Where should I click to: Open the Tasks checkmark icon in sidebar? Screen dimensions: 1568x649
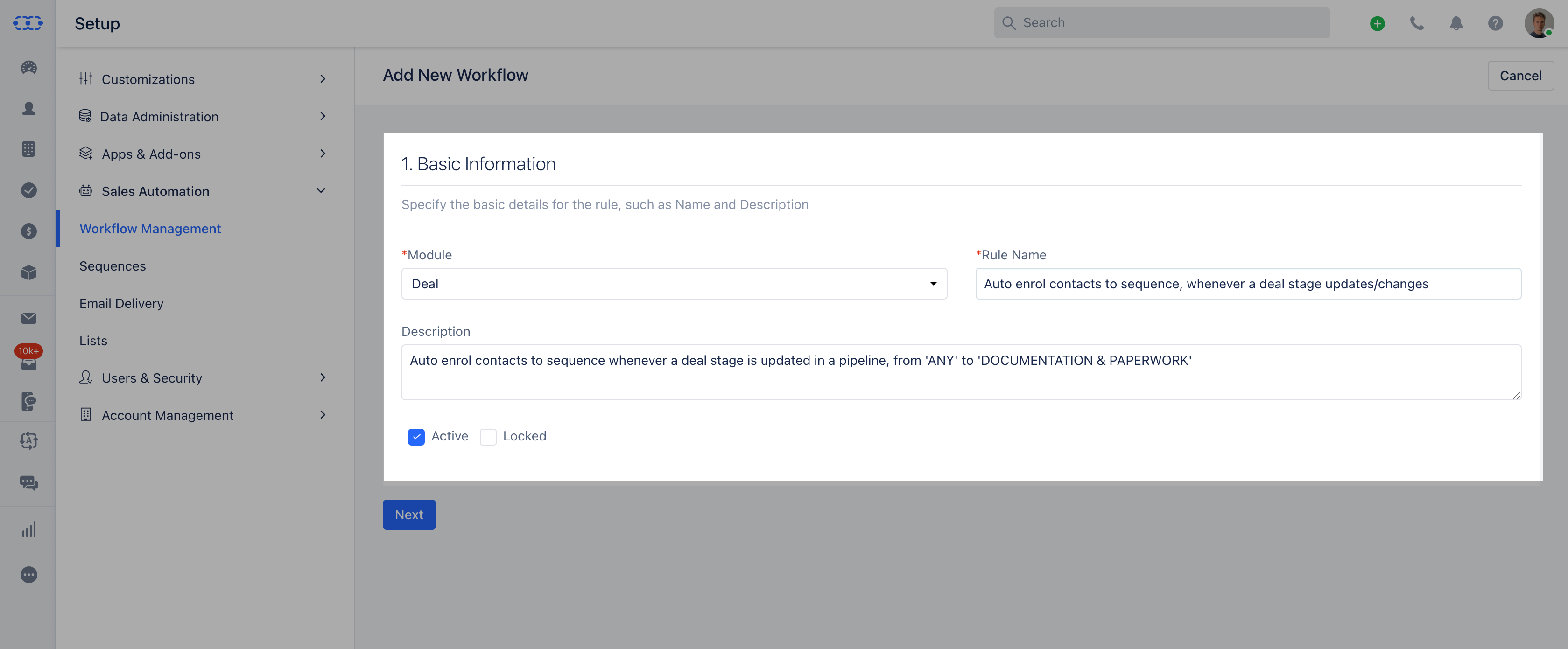[x=28, y=190]
